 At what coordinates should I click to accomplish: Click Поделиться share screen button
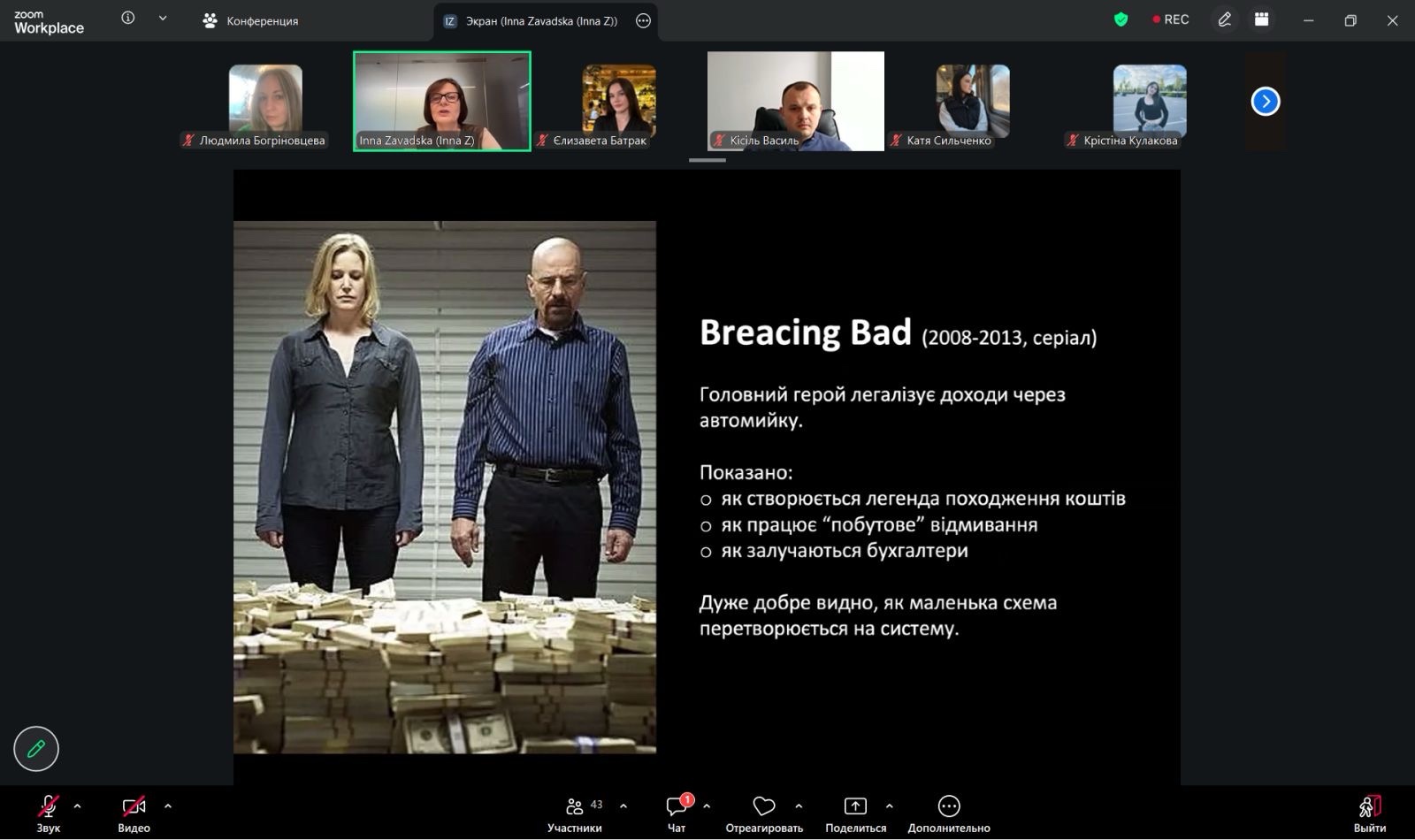[855, 813]
